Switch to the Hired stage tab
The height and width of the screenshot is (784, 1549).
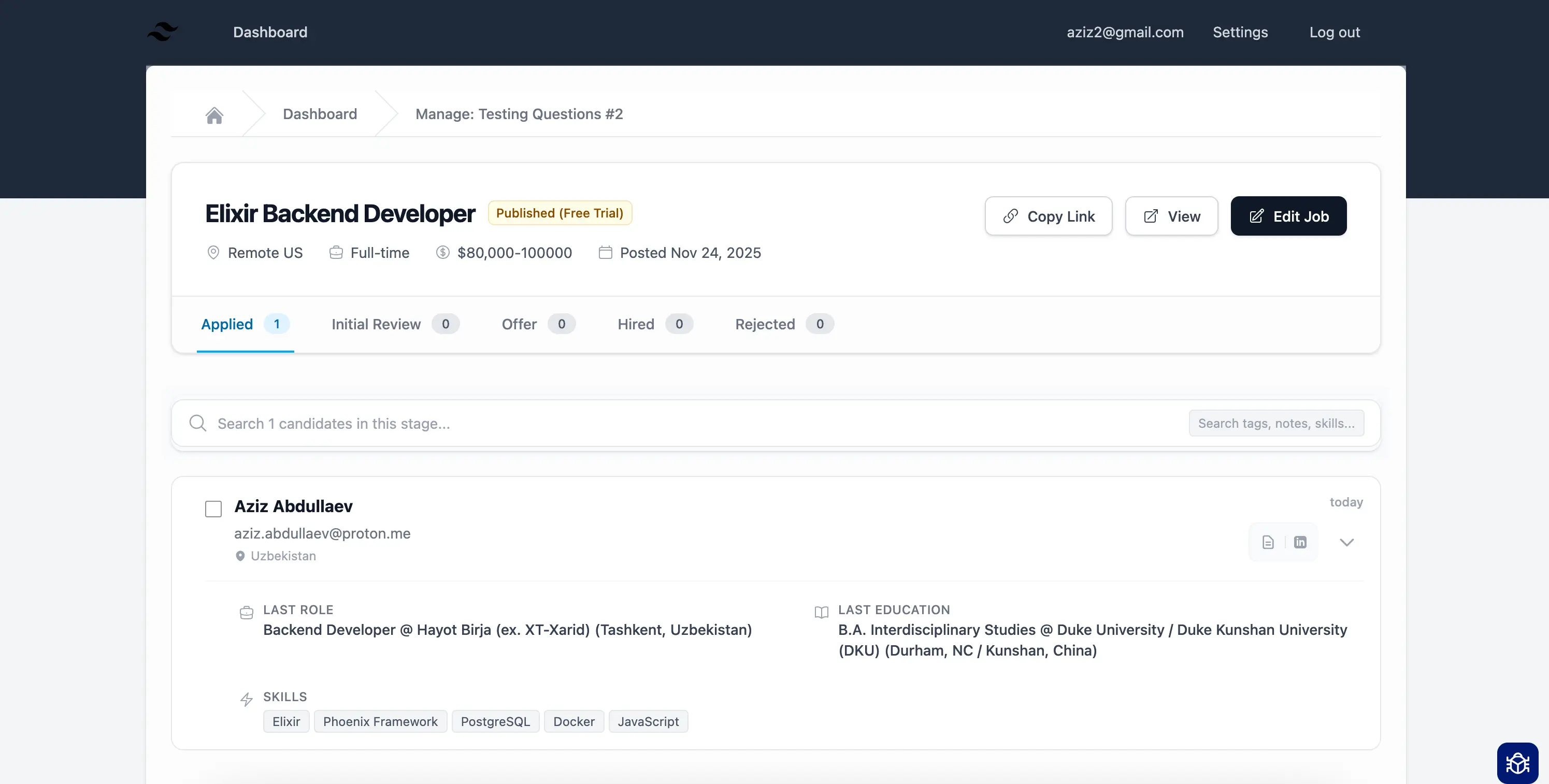635,324
